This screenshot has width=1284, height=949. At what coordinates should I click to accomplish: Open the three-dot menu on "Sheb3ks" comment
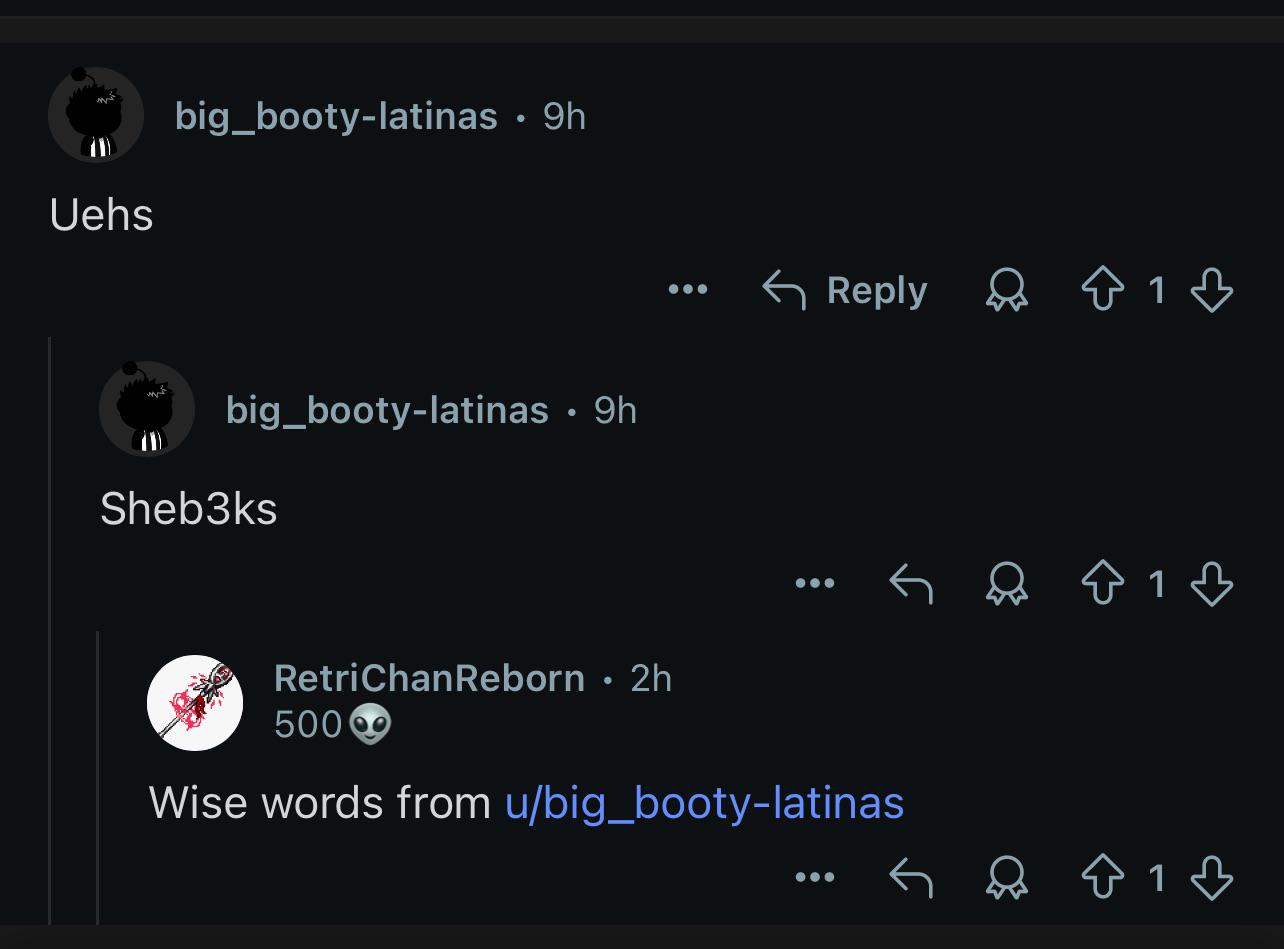click(x=815, y=583)
